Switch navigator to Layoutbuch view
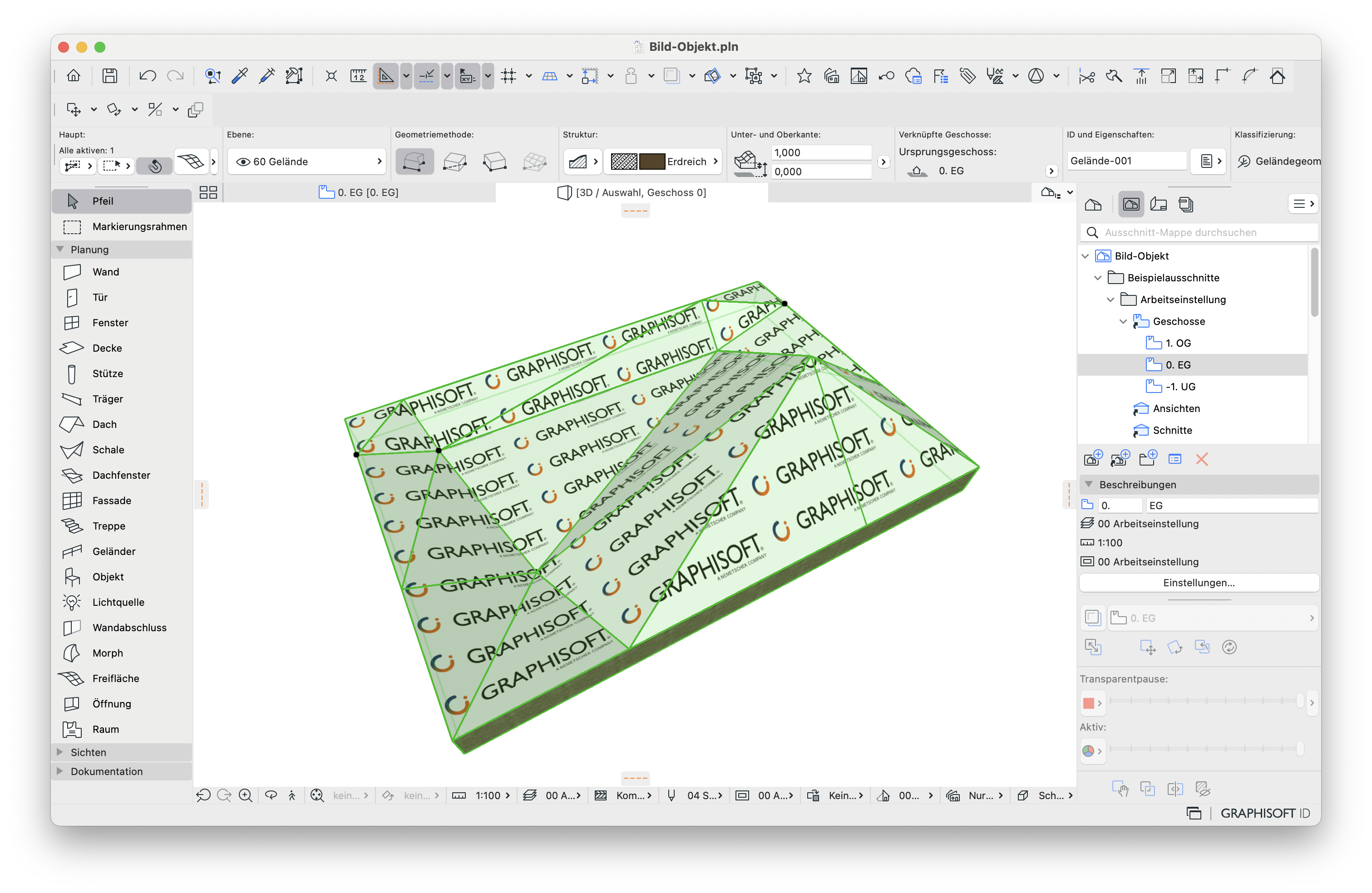1372x893 pixels. 1159,205
